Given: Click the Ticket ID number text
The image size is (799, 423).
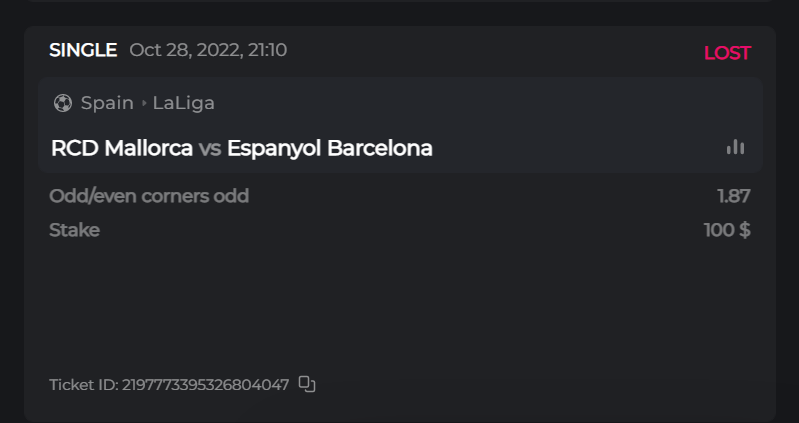Looking at the screenshot, I should point(205,384).
